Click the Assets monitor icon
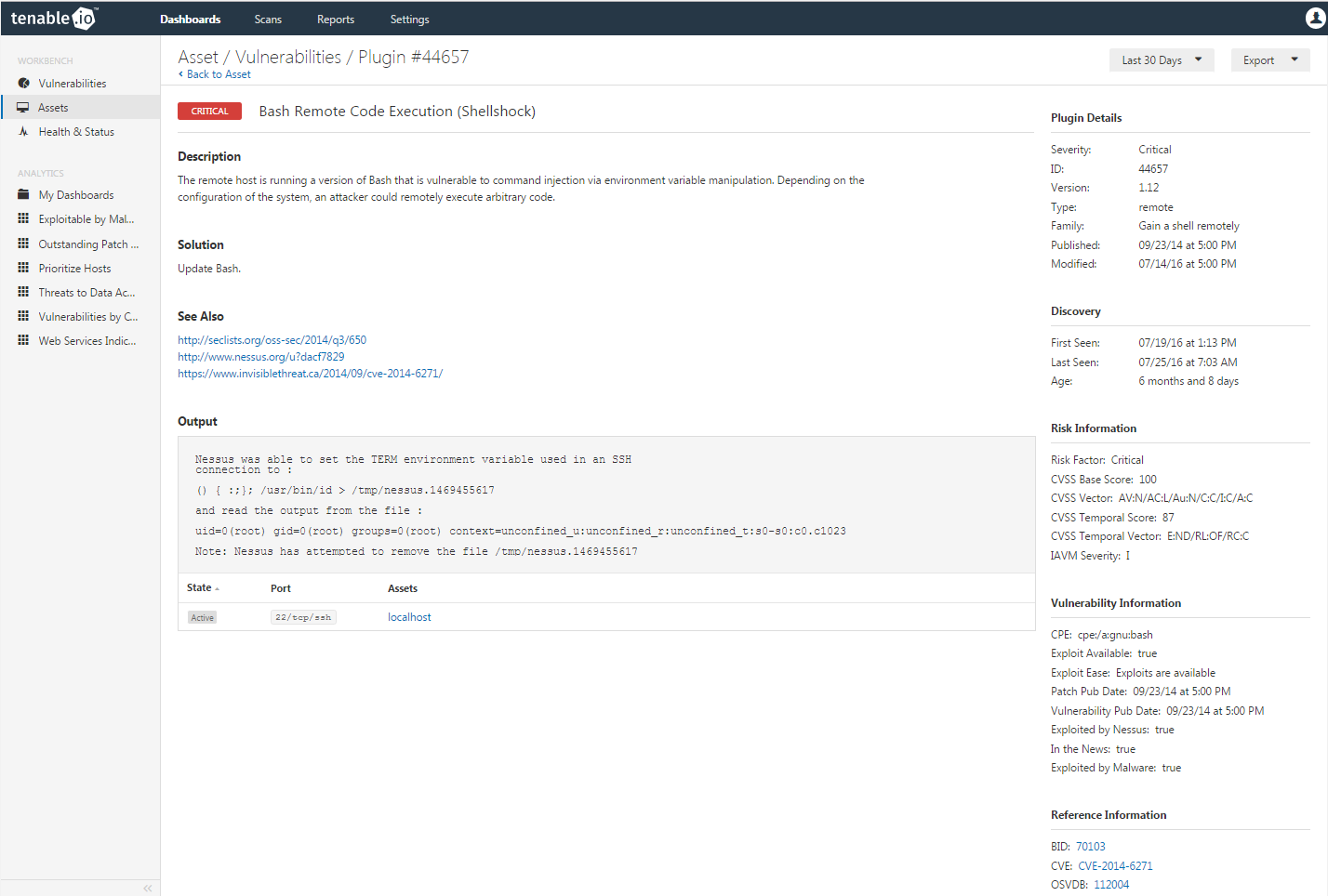Screen dimensions: 1328x896 pos(23,108)
